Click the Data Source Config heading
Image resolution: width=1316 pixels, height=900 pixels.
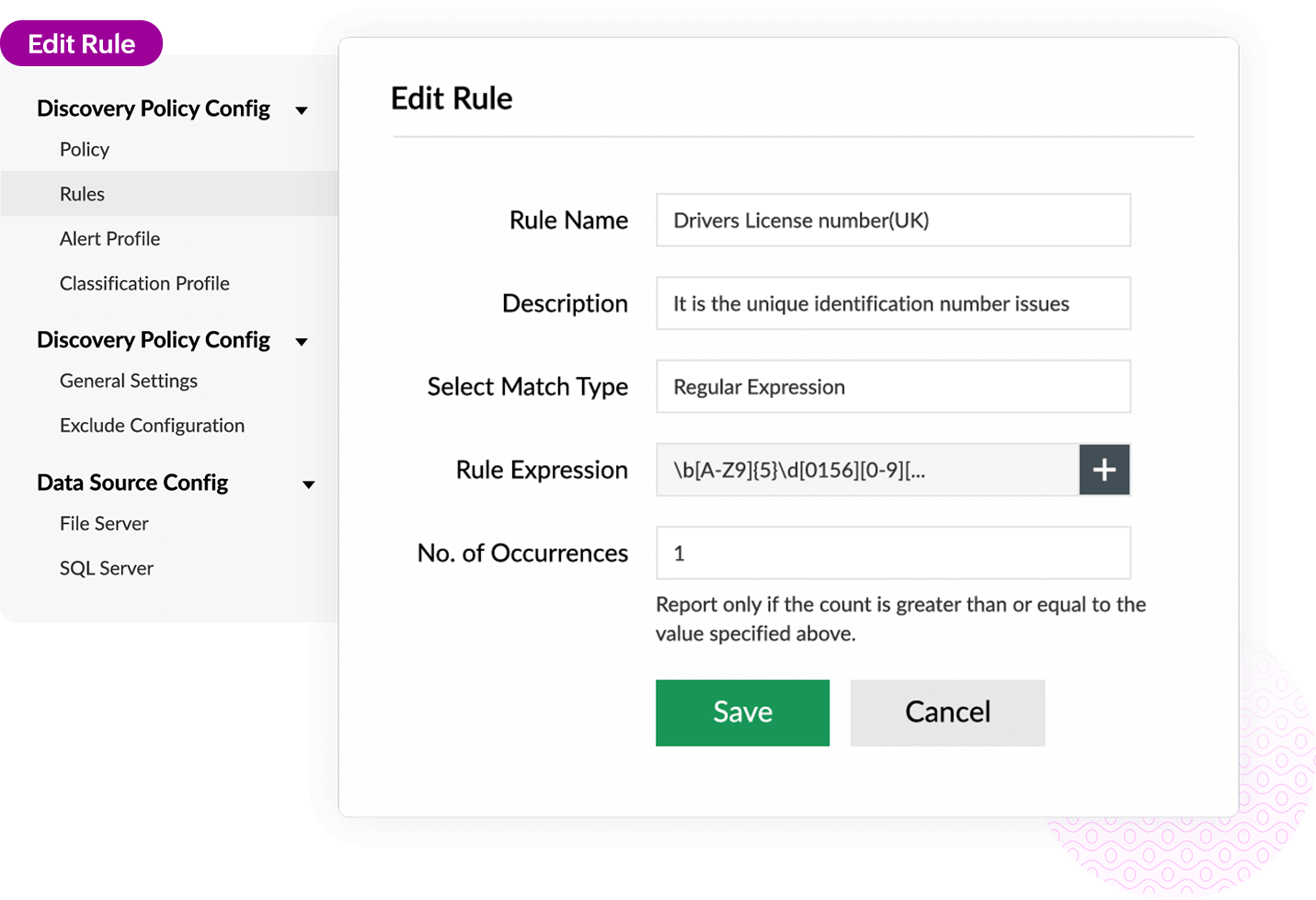(132, 483)
